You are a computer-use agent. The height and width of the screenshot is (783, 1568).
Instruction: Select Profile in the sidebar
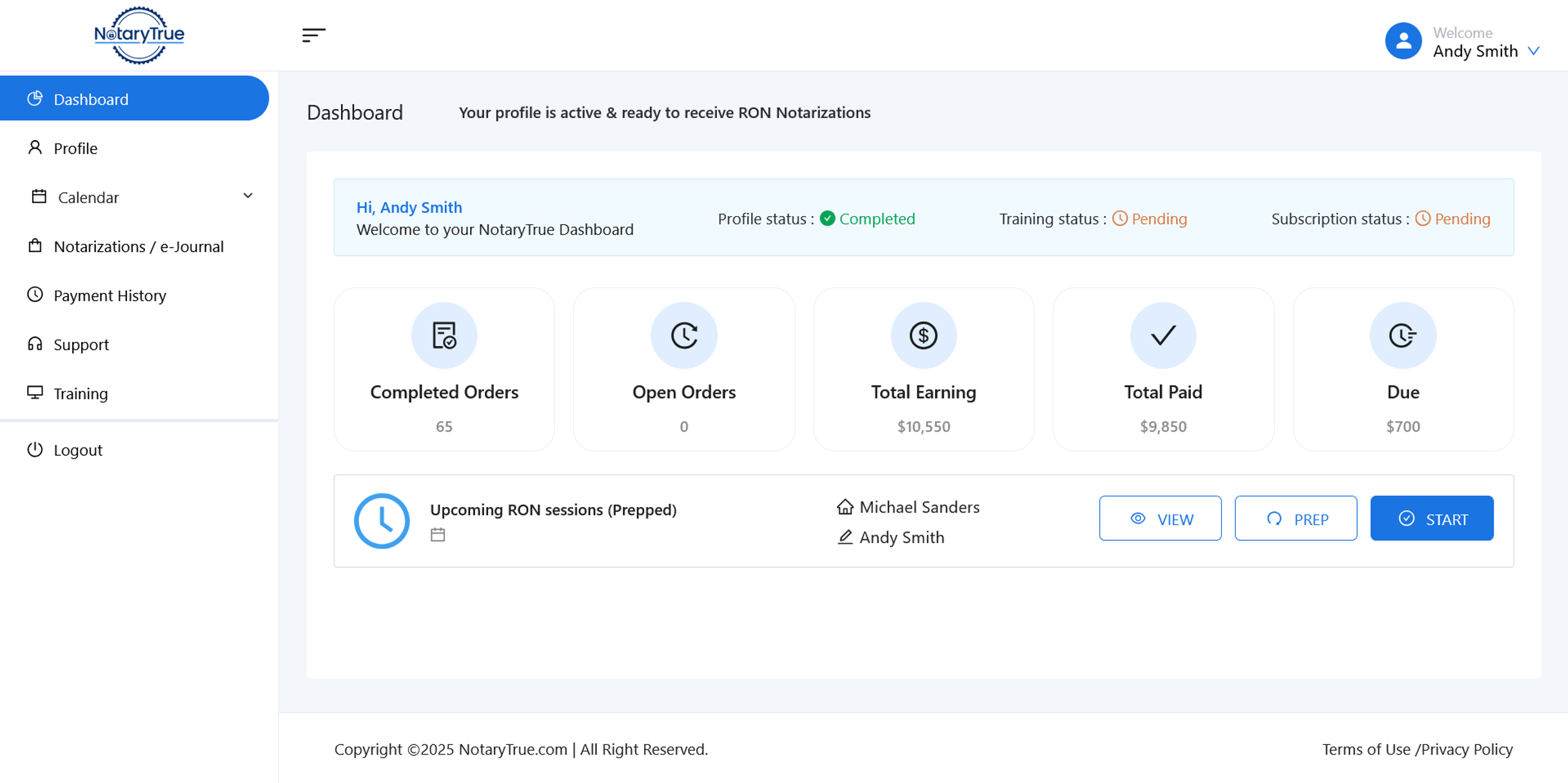[75, 148]
